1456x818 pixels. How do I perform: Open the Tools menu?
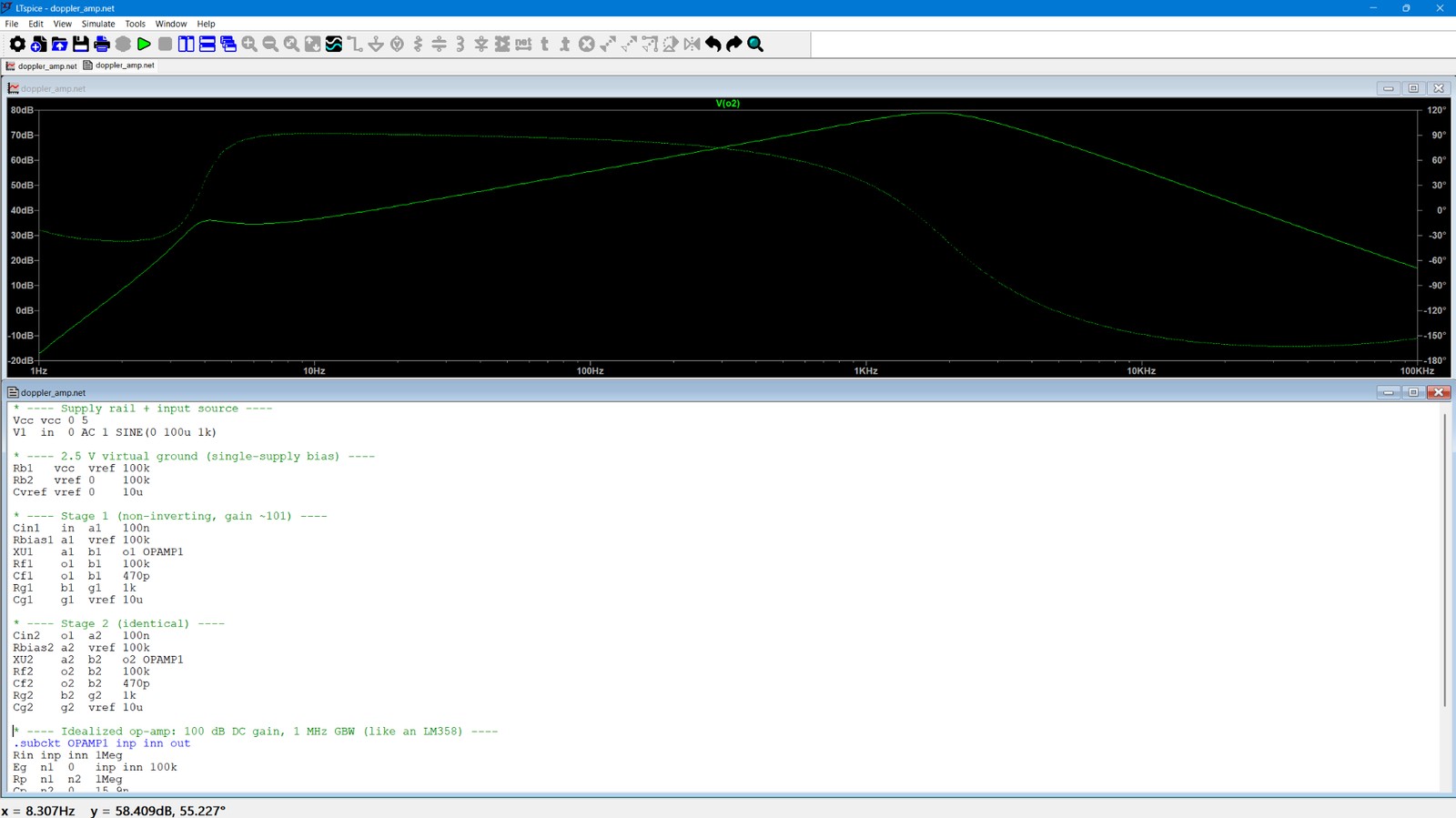[x=135, y=24]
